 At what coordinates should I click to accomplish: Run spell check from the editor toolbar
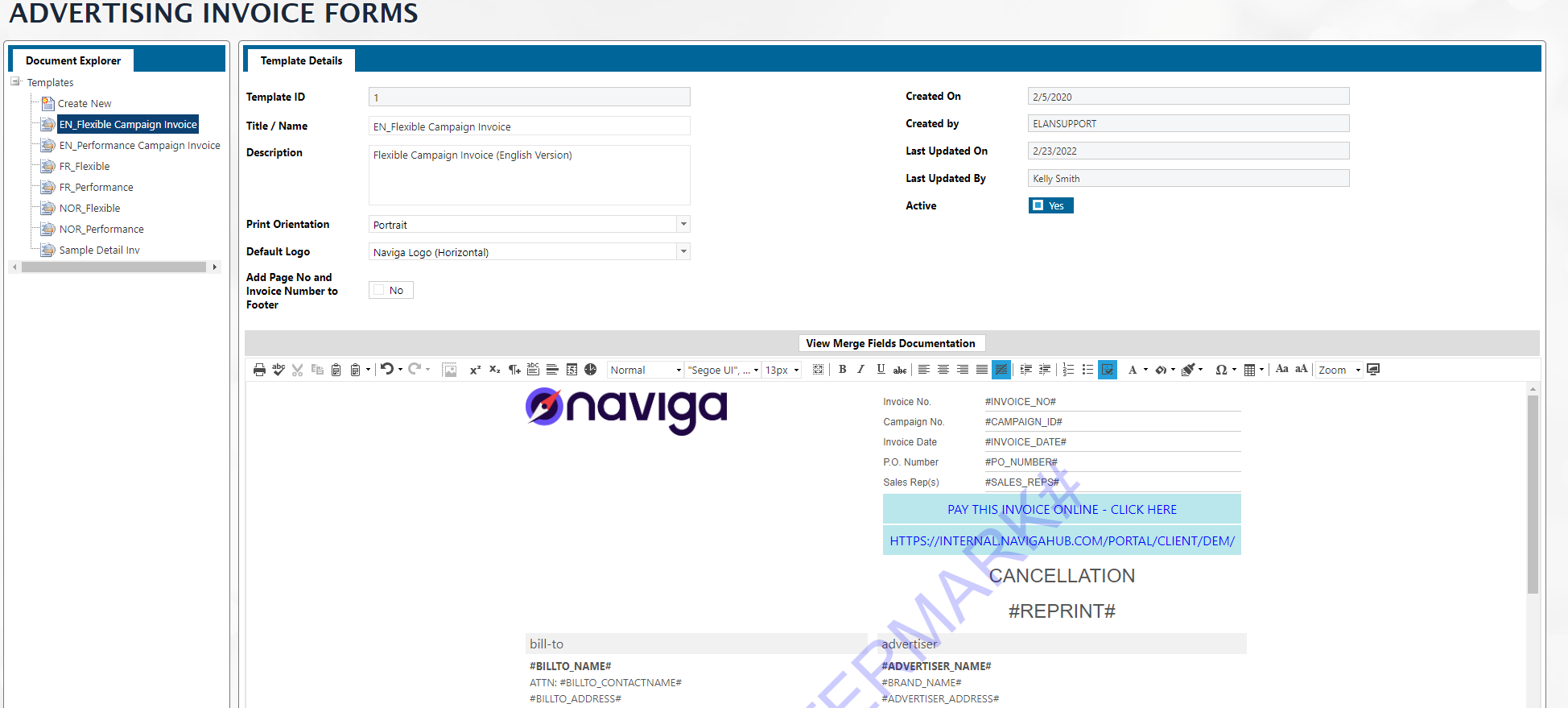coord(279,370)
